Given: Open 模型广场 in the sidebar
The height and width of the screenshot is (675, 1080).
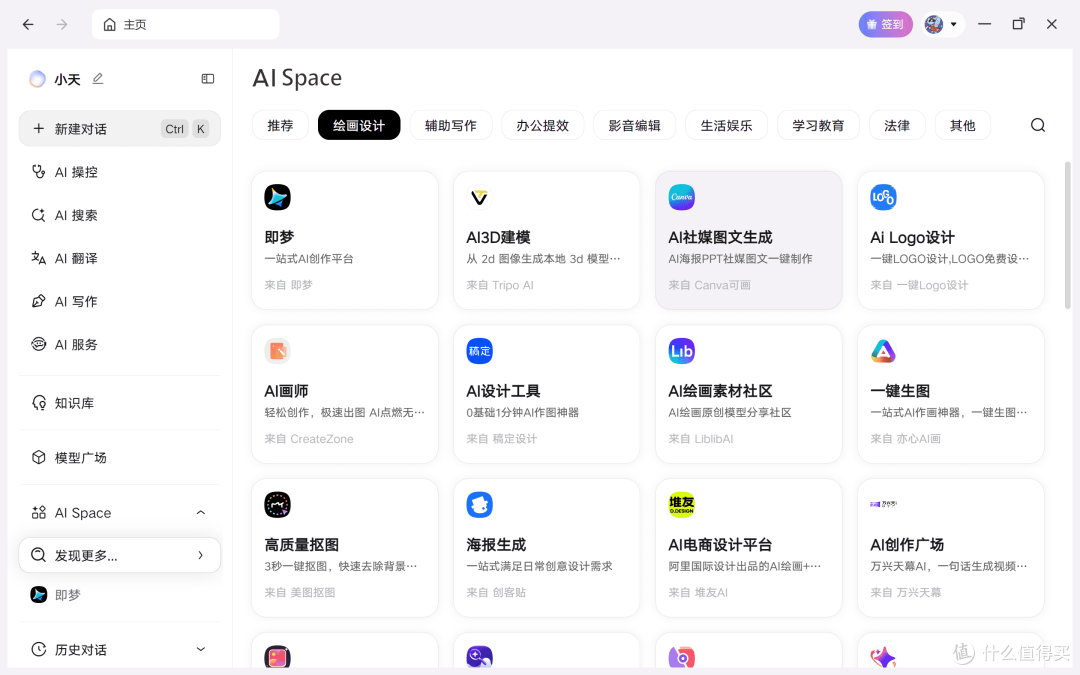Looking at the screenshot, I should pyautogui.click(x=119, y=457).
